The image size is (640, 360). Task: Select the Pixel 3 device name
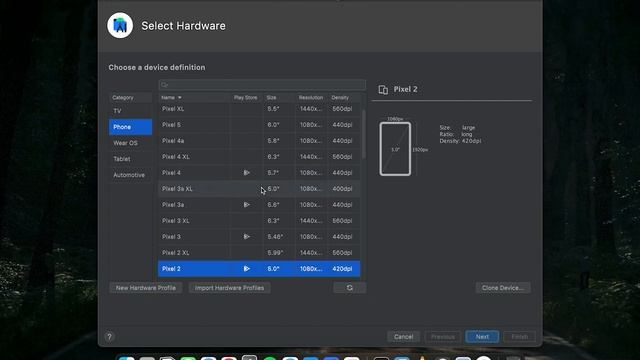pyautogui.click(x=171, y=237)
